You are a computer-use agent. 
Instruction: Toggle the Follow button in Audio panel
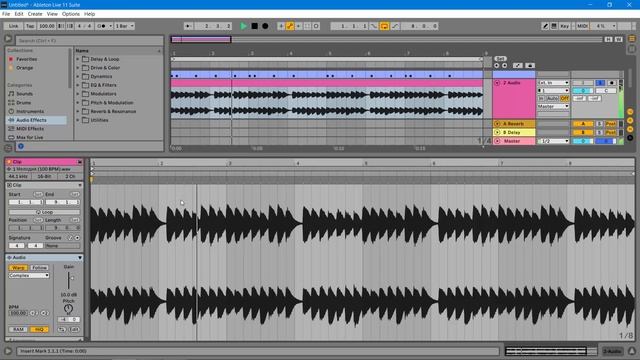[x=39, y=268]
